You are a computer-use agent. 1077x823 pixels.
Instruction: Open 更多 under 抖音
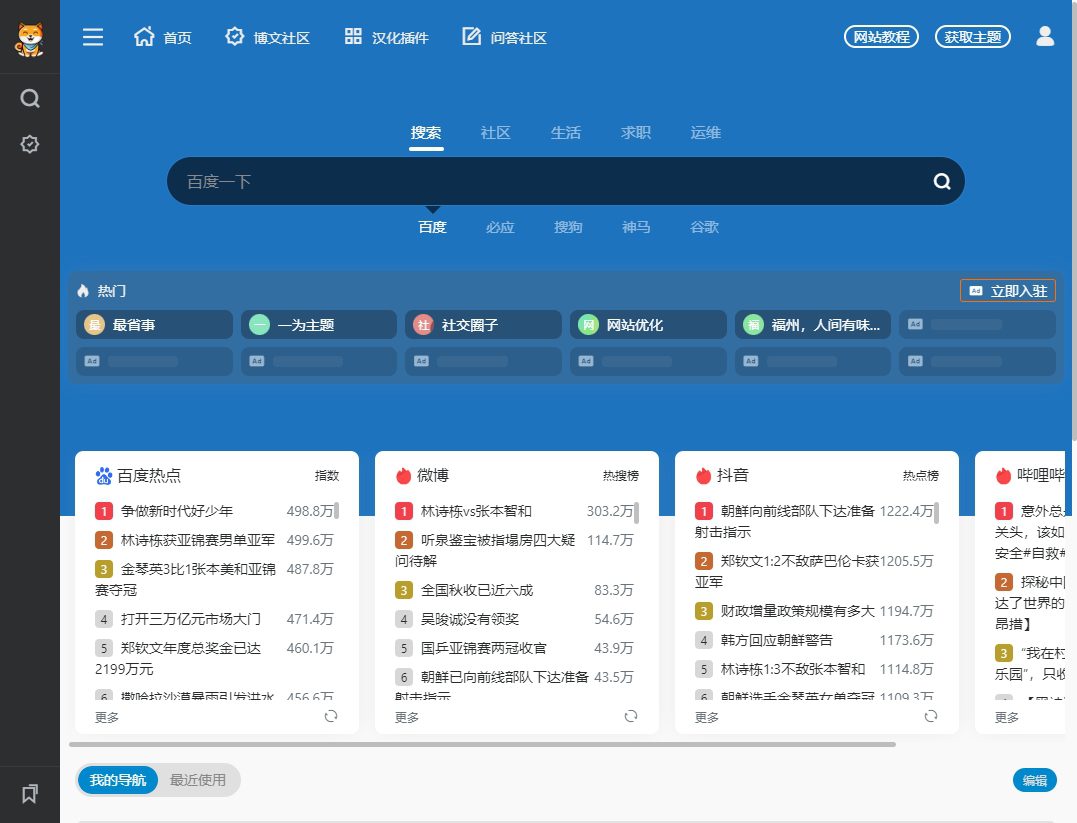[707, 717]
